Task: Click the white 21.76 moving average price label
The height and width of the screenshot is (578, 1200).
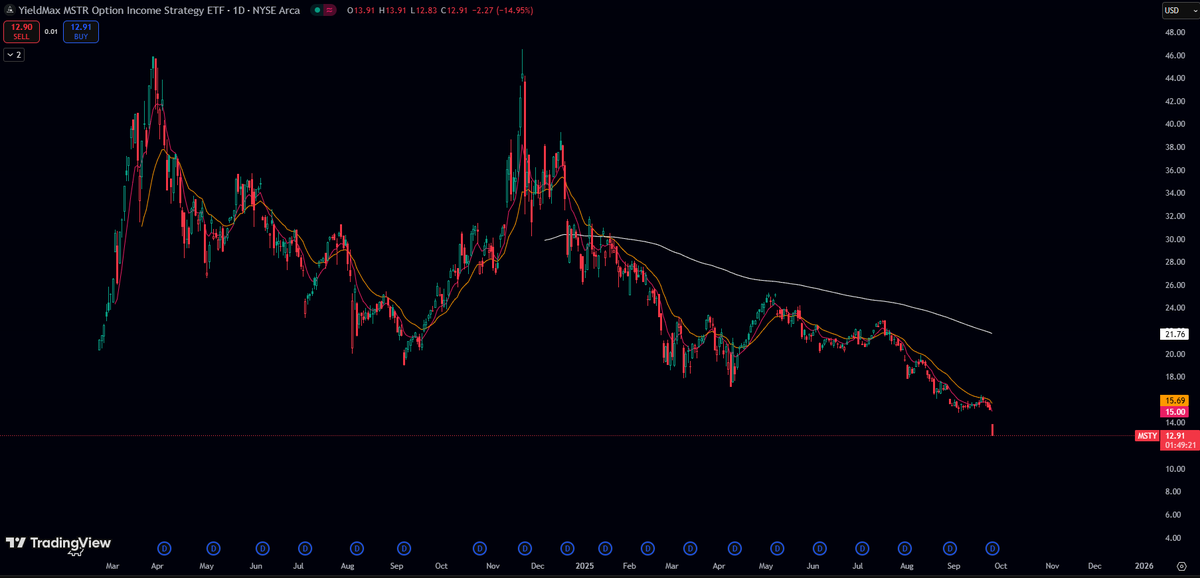Action: (1173, 334)
